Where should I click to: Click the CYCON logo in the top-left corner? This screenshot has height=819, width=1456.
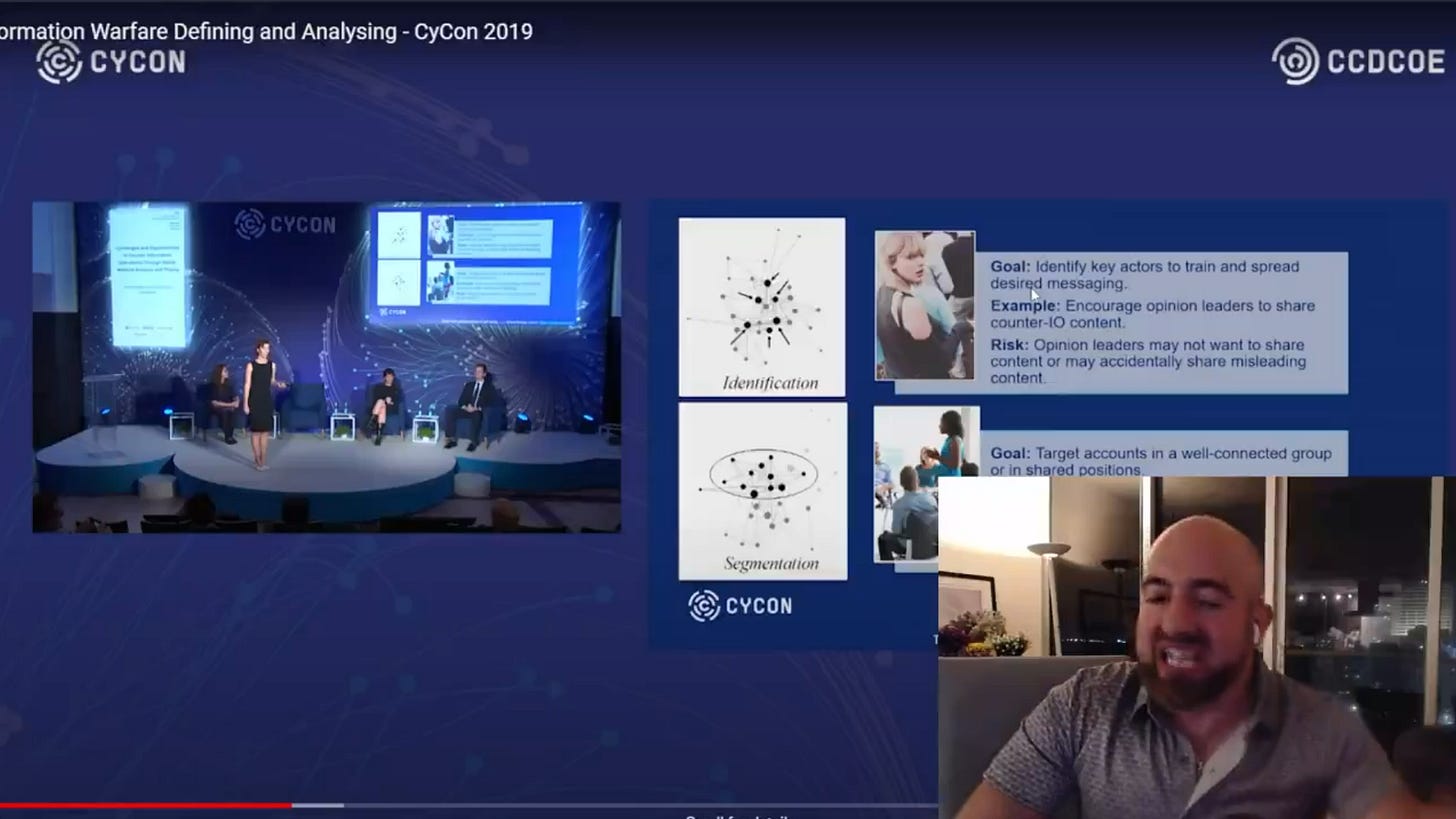pos(111,62)
